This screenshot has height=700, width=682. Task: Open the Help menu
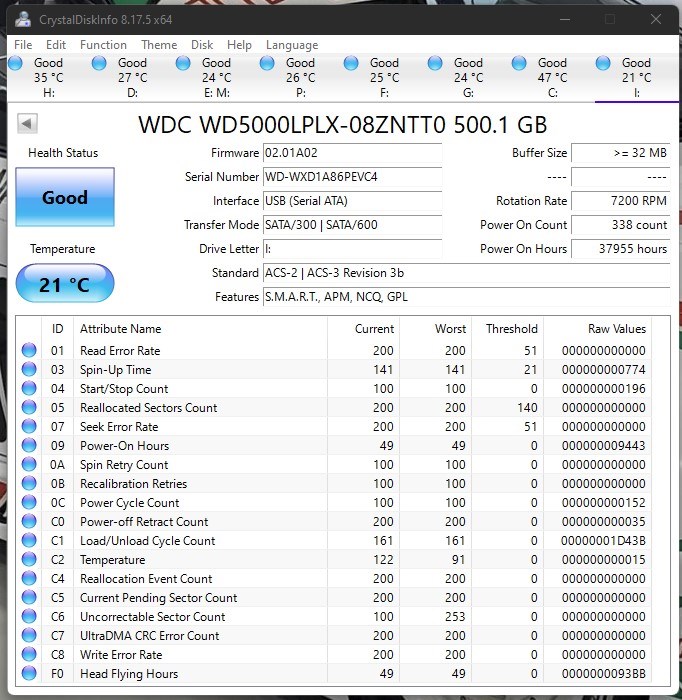239,45
